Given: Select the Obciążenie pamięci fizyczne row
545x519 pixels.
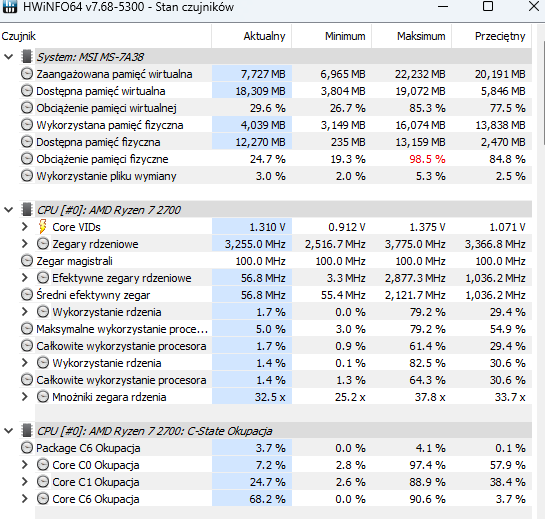Looking at the screenshot, I should pyautogui.click(x=276, y=159).
